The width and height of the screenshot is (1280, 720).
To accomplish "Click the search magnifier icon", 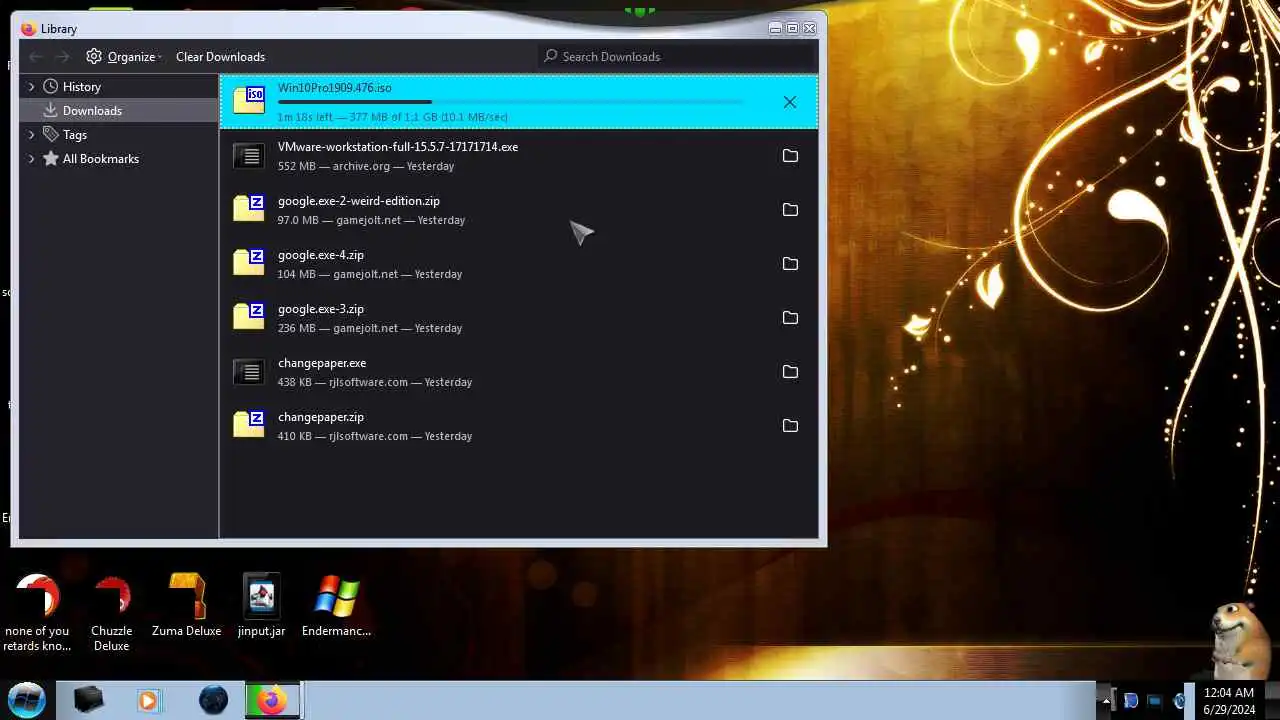I will pyautogui.click(x=550, y=56).
